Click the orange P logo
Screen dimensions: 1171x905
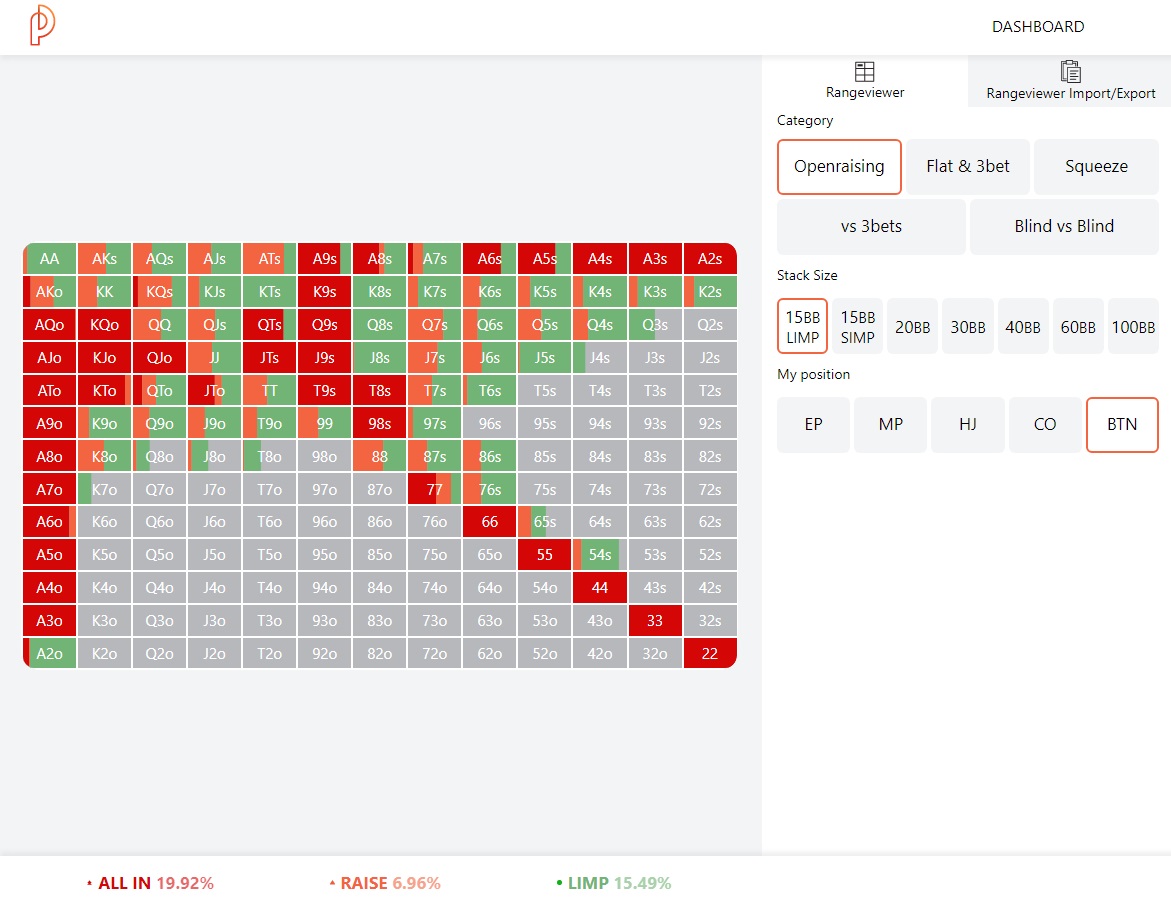(43, 25)
